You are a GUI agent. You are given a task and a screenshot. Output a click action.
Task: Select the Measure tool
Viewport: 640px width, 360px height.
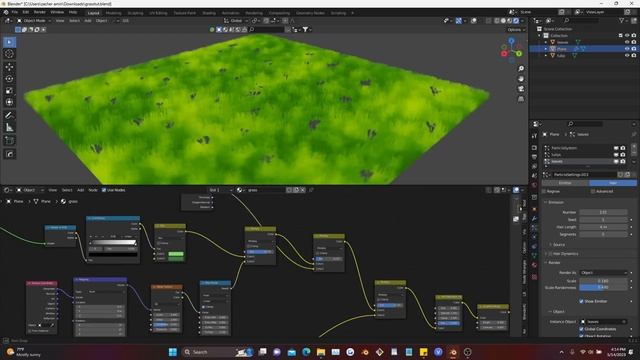(x=9, y=128)
